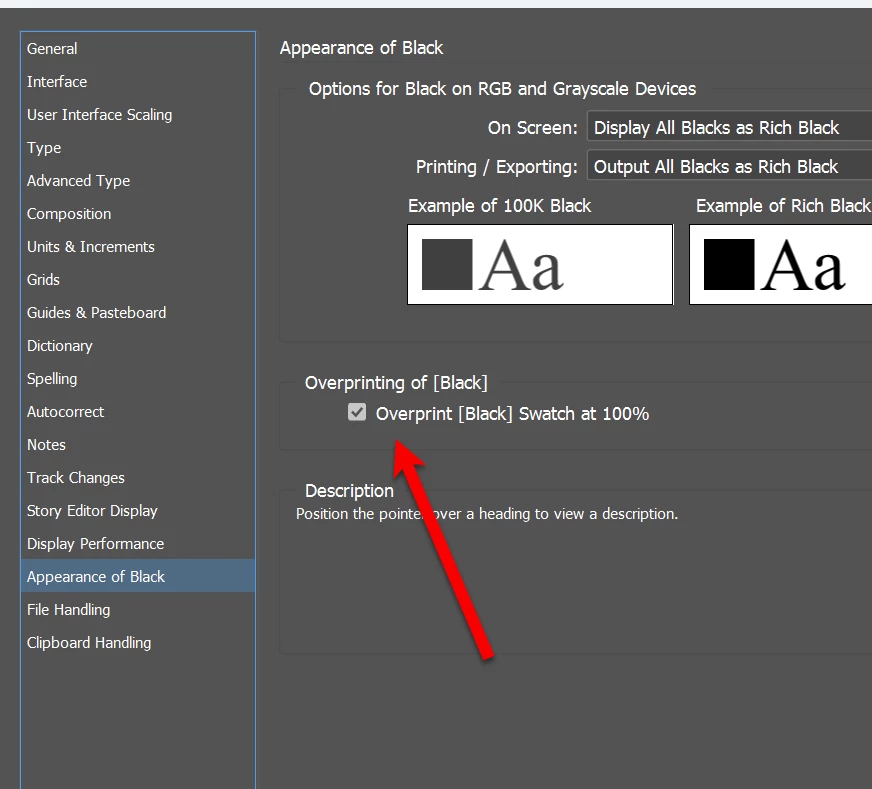
Task: Click the Rich Black example preview
Action: tap(781, 265)
